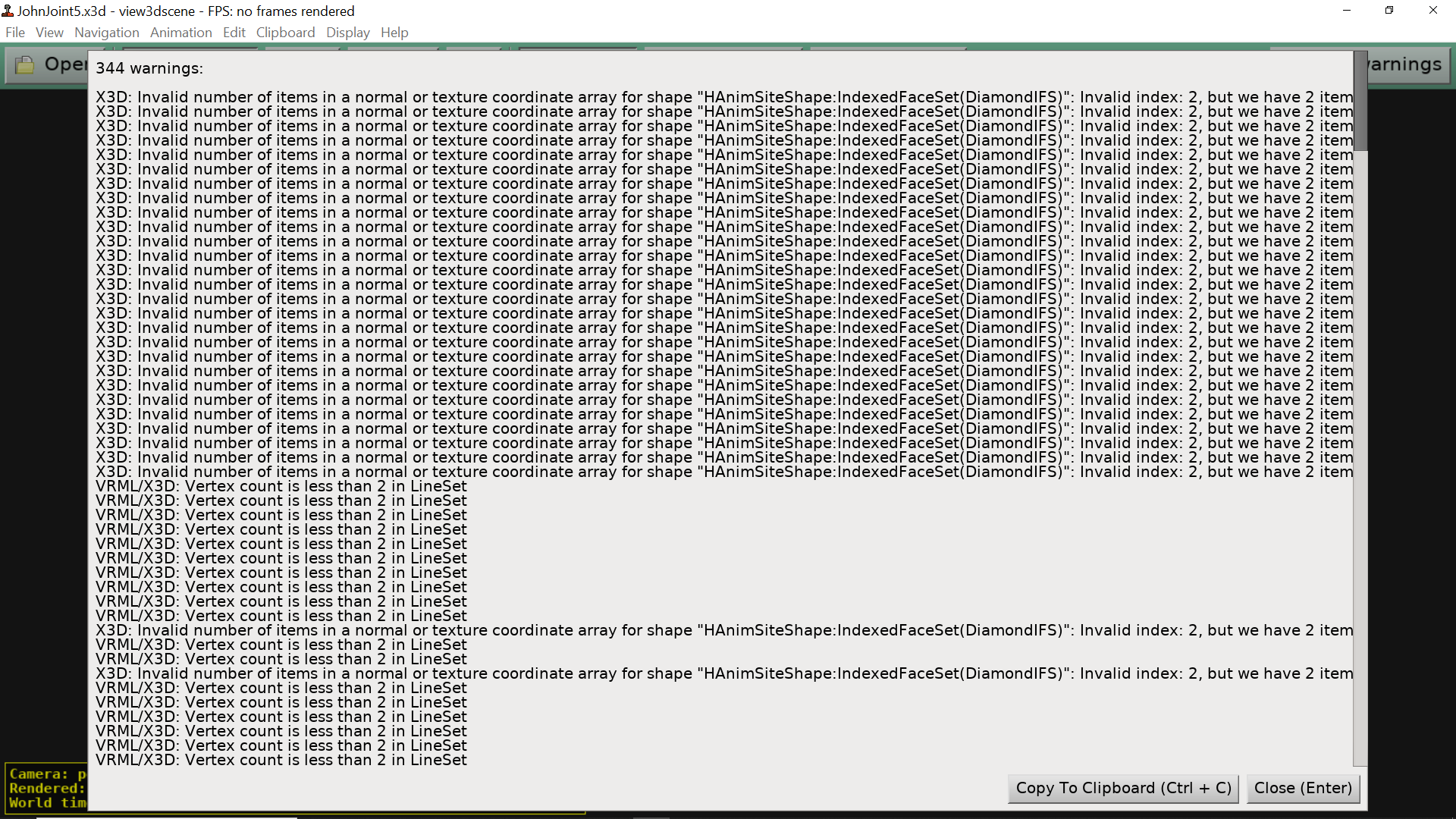Viewport: 1456px width, 819px height.
Task: Open the File menu
Action: (15, 33)
